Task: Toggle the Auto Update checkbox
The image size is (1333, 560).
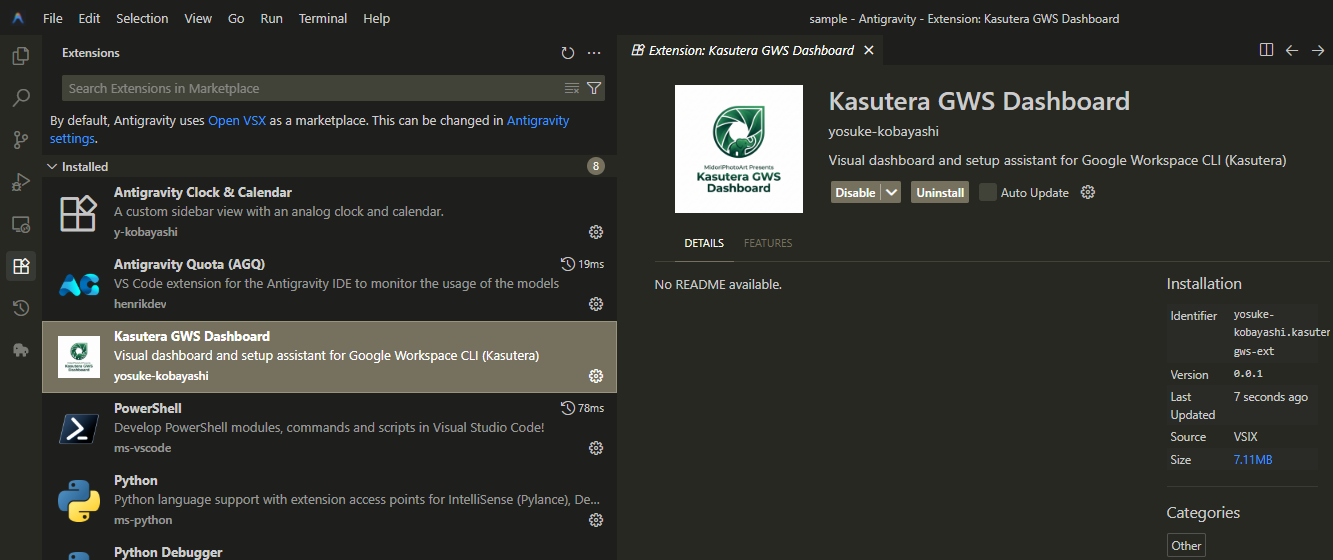Action: (988, 192)
